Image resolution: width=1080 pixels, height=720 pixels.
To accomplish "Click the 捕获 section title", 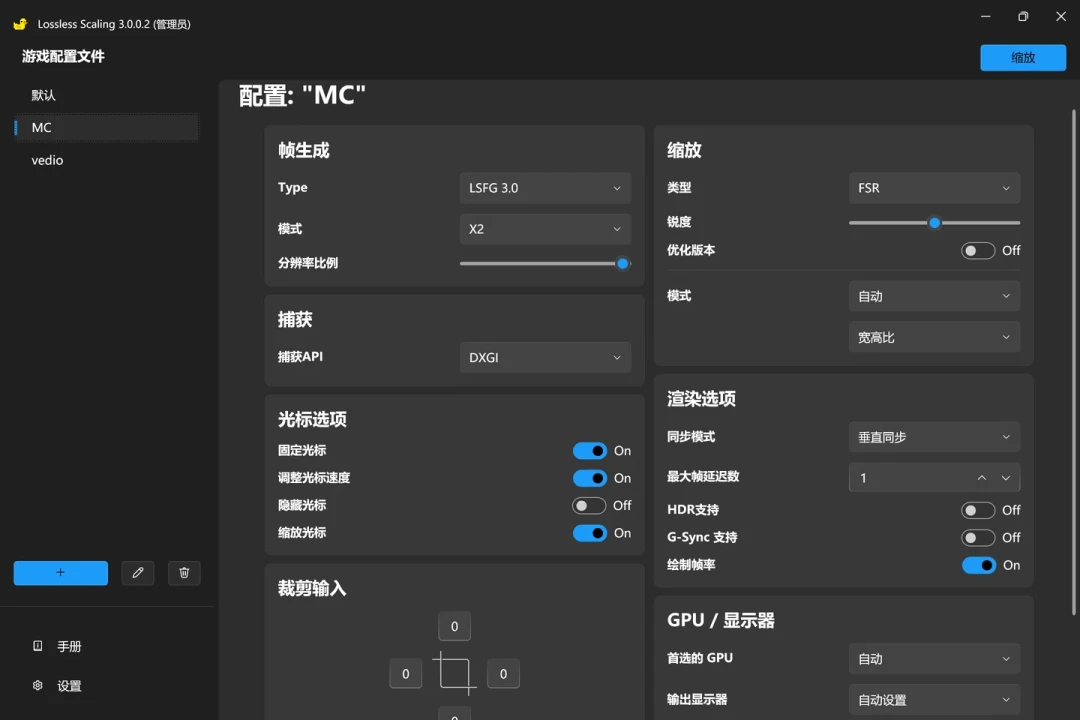I will point(295,320).
